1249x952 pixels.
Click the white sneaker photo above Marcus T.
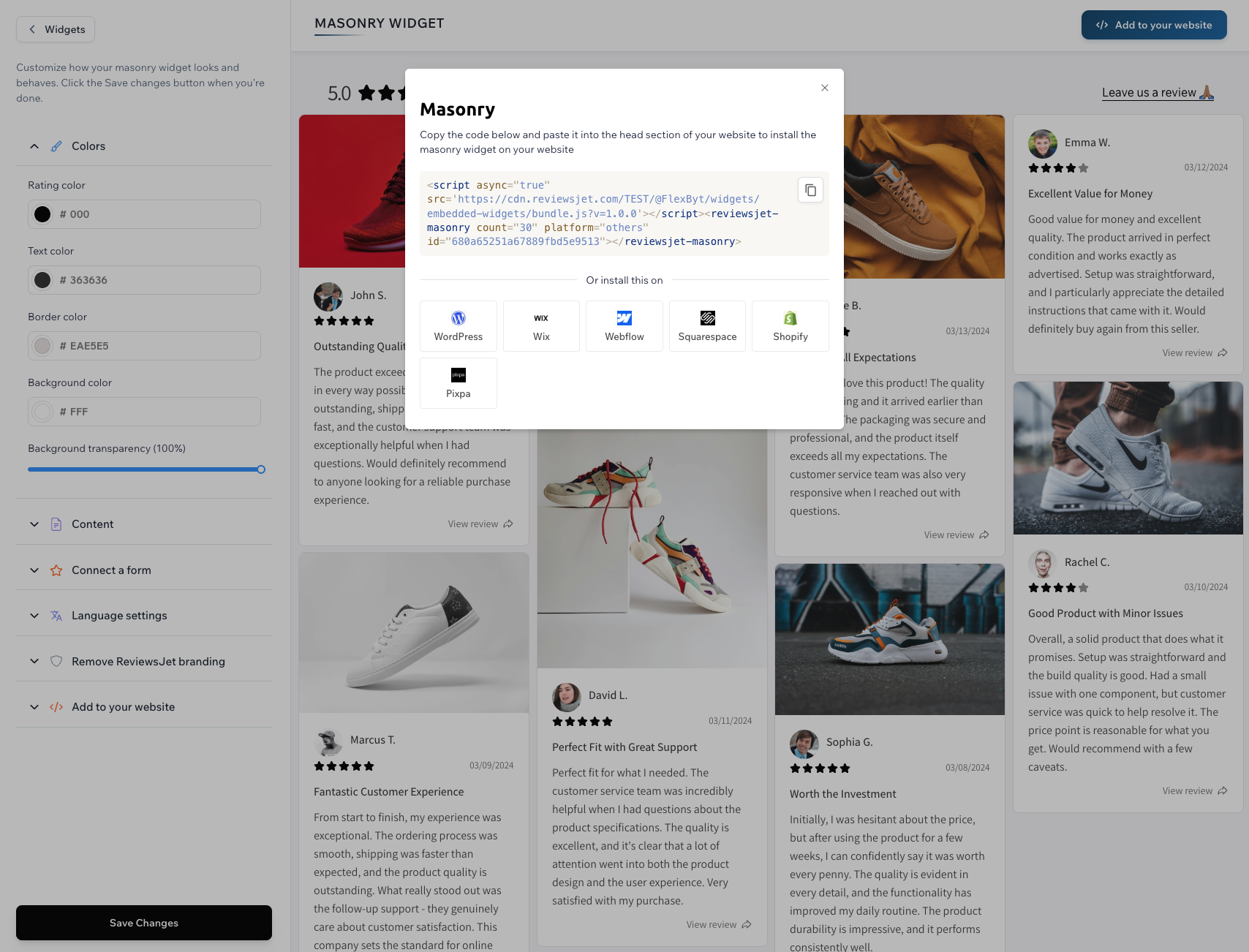click(x=414, y=632)
